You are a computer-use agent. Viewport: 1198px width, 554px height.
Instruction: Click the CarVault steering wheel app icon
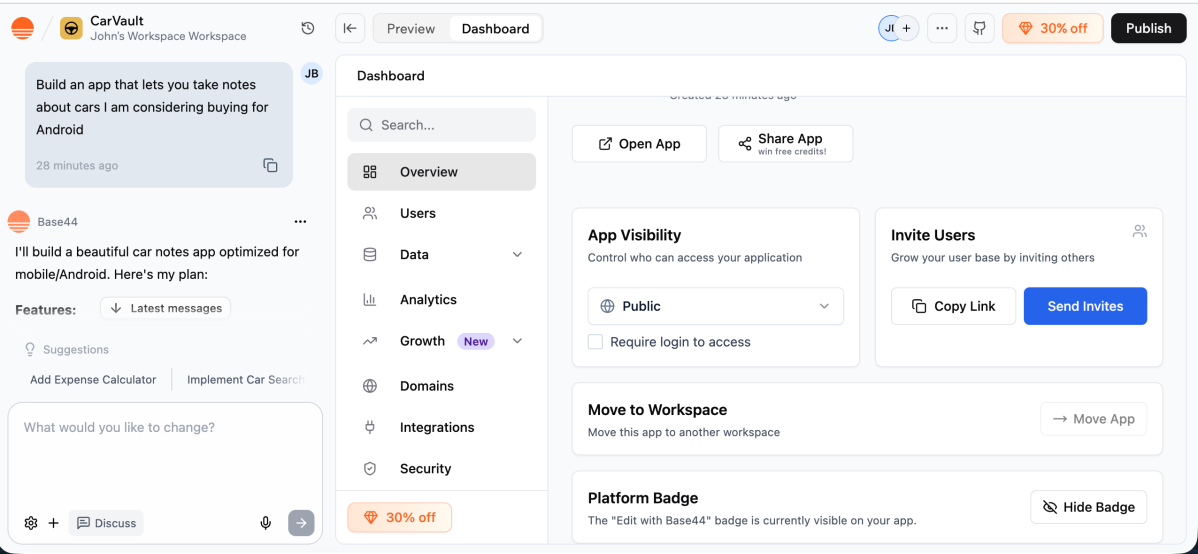(71, 28)
